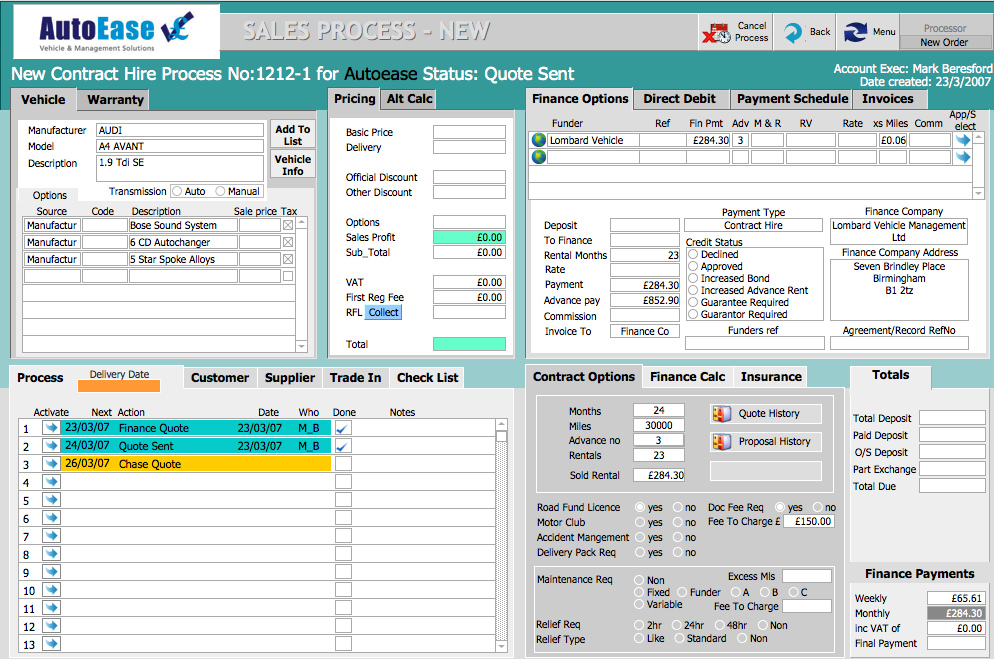Click process list scroll down arrow

click(x=501, y=646)
